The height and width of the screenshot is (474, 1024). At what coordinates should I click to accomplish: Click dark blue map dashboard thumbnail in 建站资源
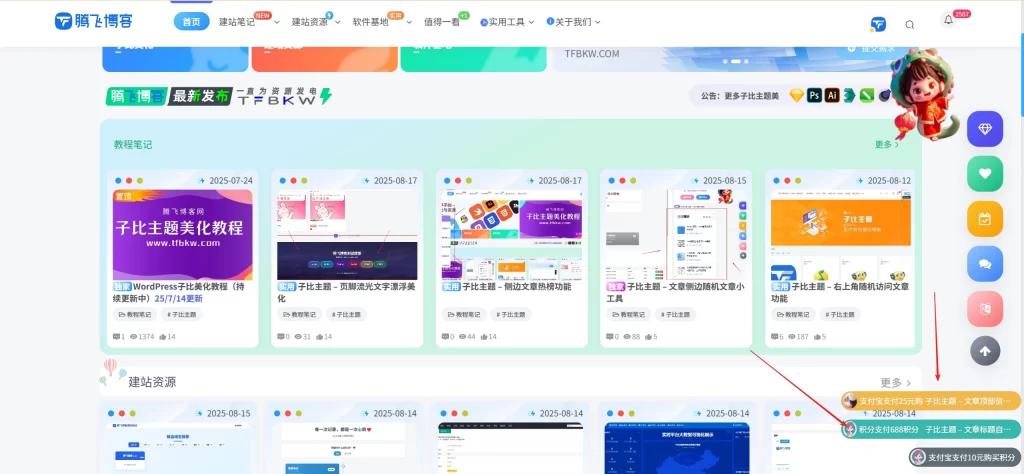pos(677,448)
